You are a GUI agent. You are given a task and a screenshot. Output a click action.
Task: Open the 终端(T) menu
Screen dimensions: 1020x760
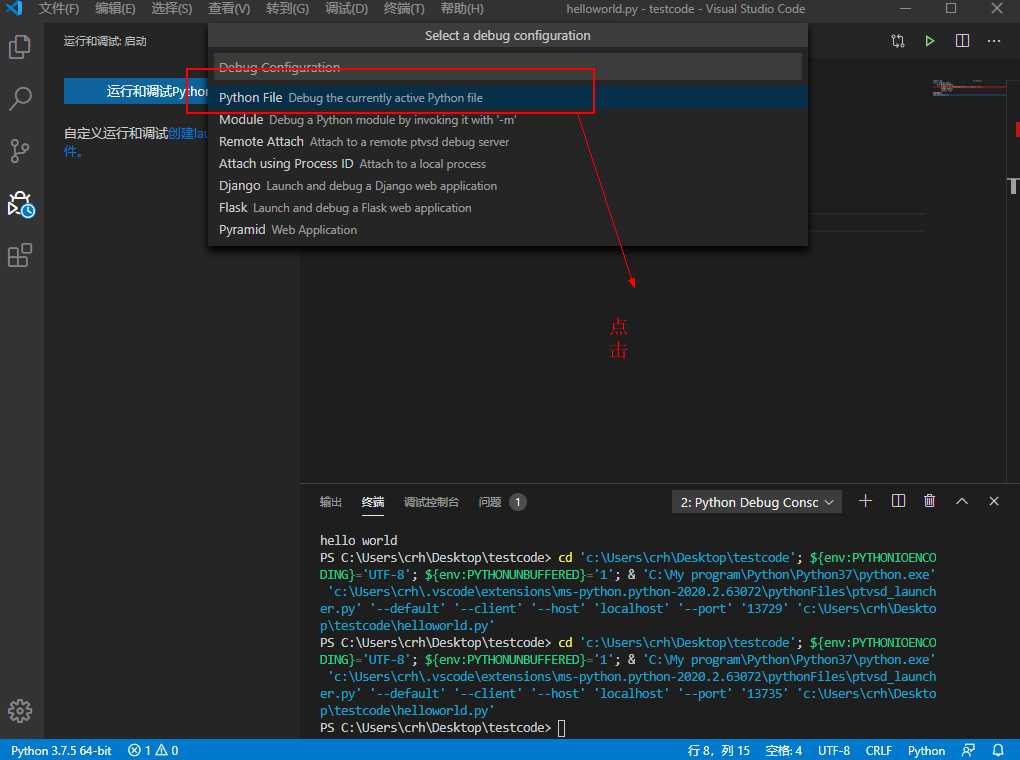point(404,8)
